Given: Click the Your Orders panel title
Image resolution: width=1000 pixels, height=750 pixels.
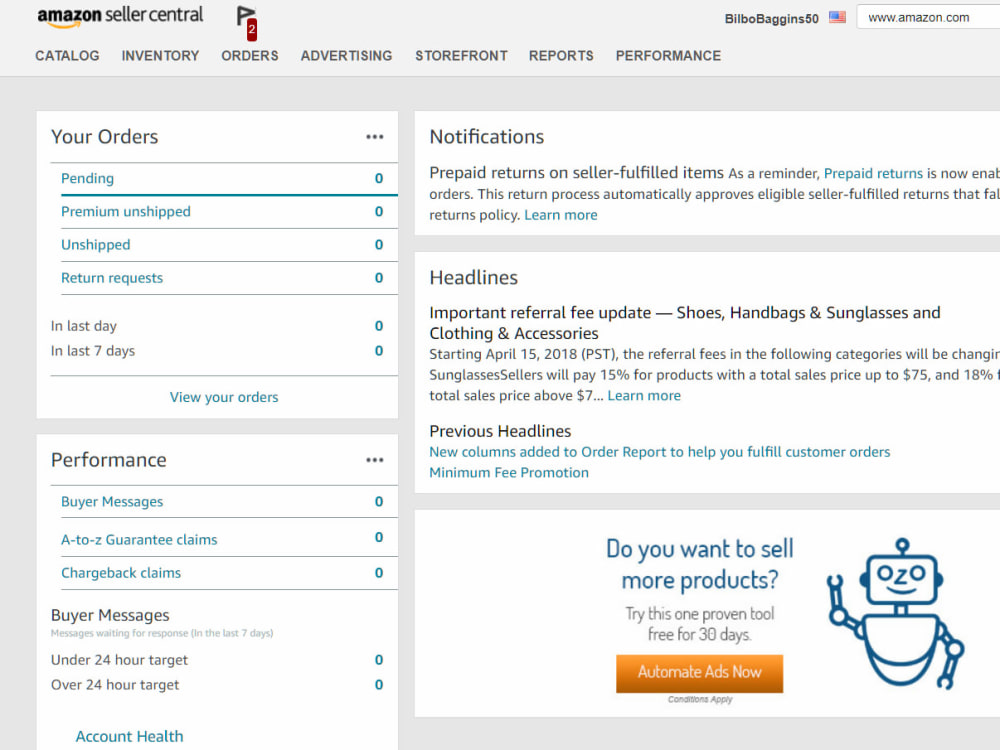Looking at the screenshot, I should coord(105,137).
